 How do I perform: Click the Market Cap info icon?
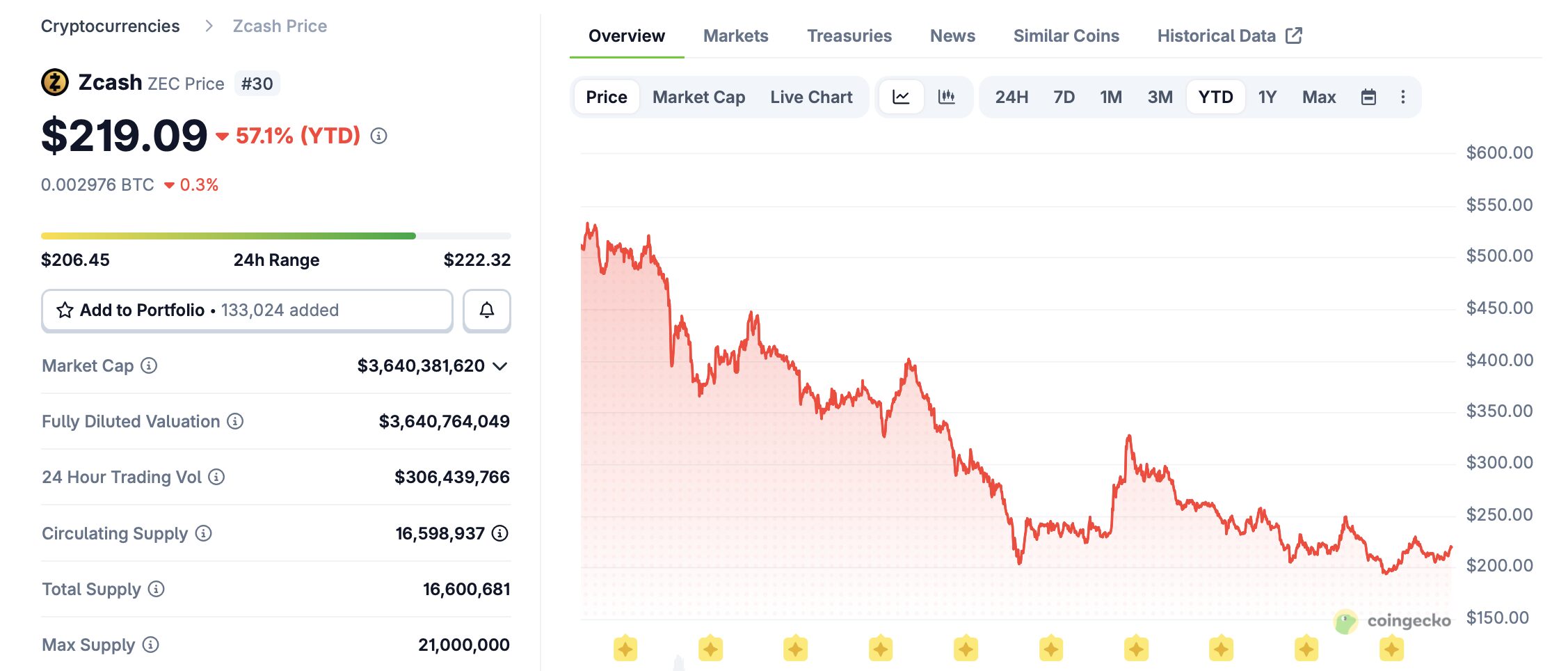coord(149,365)
